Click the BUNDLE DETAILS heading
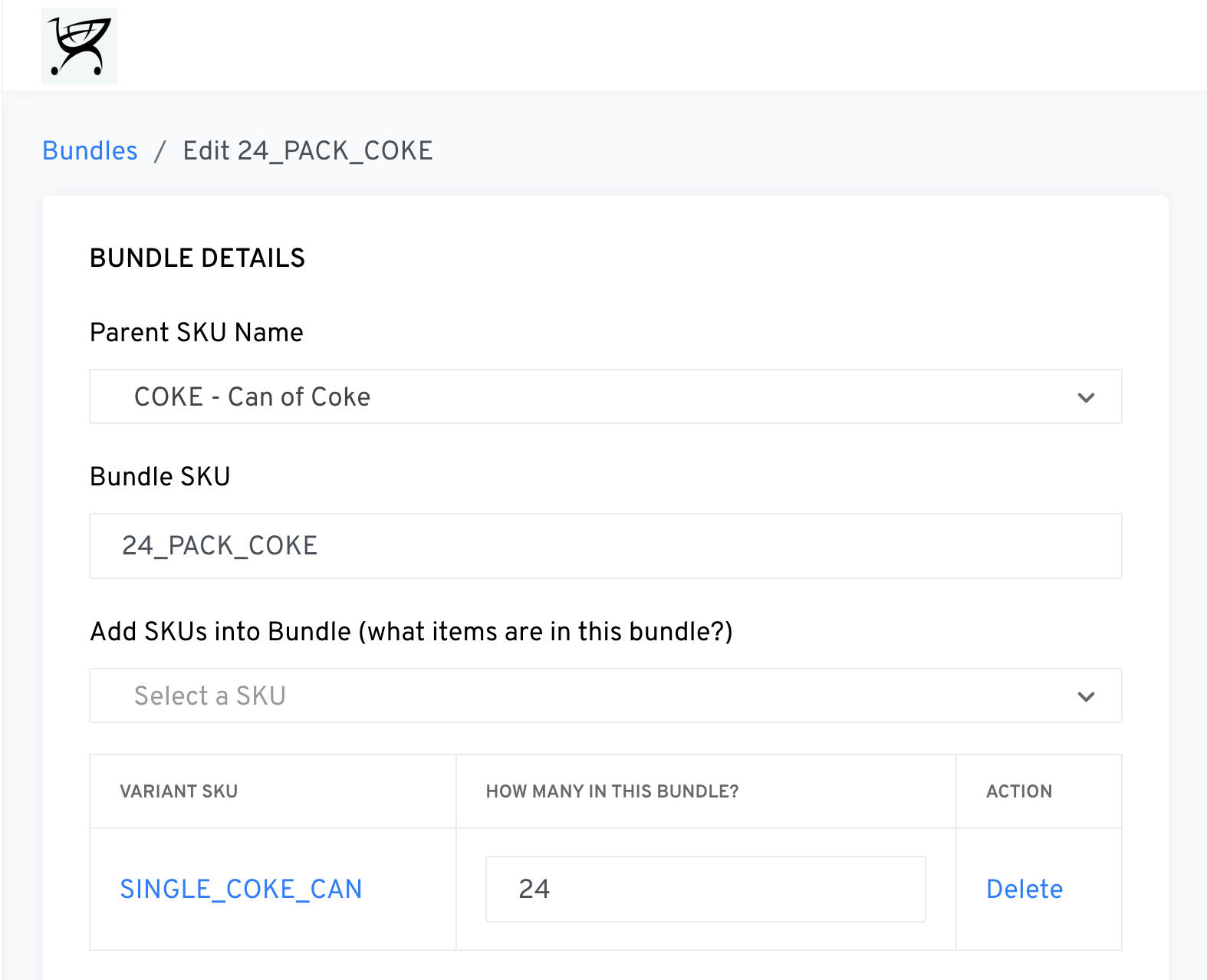The image size is (1207, 980). point(197,258)
